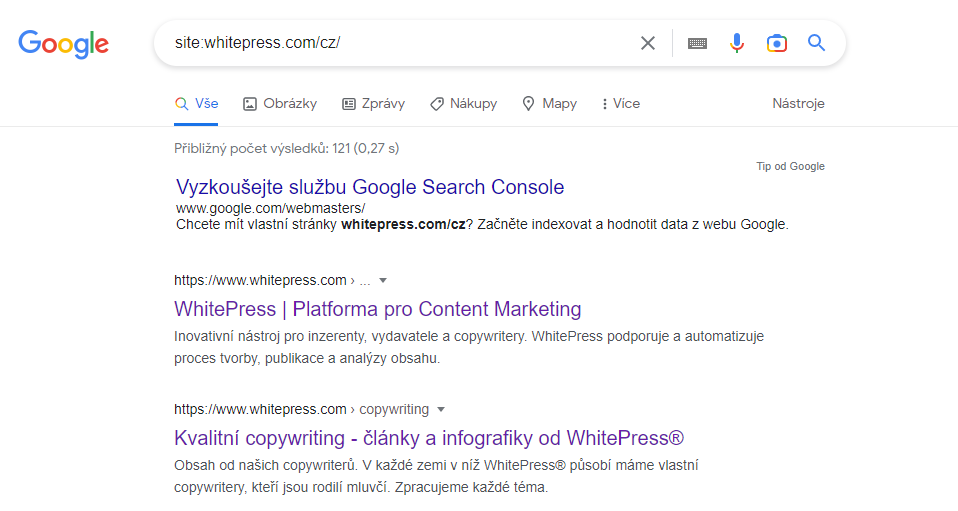Image resolution: width=958 pixels, height=511 pixels.
Task: Open the on-screen keyboard icon
Action: (697, 43)
